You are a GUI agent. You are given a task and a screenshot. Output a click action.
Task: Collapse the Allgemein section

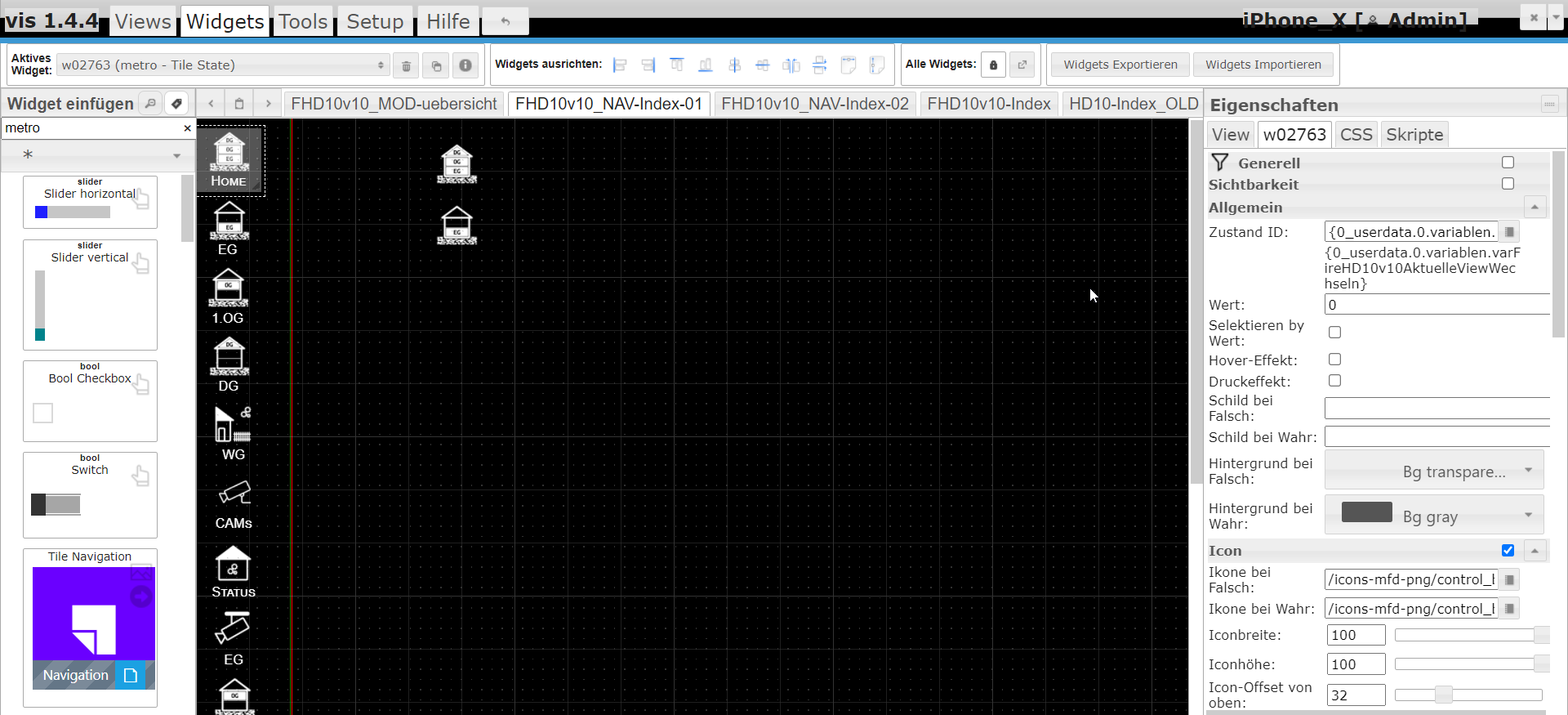[1535, 208]
